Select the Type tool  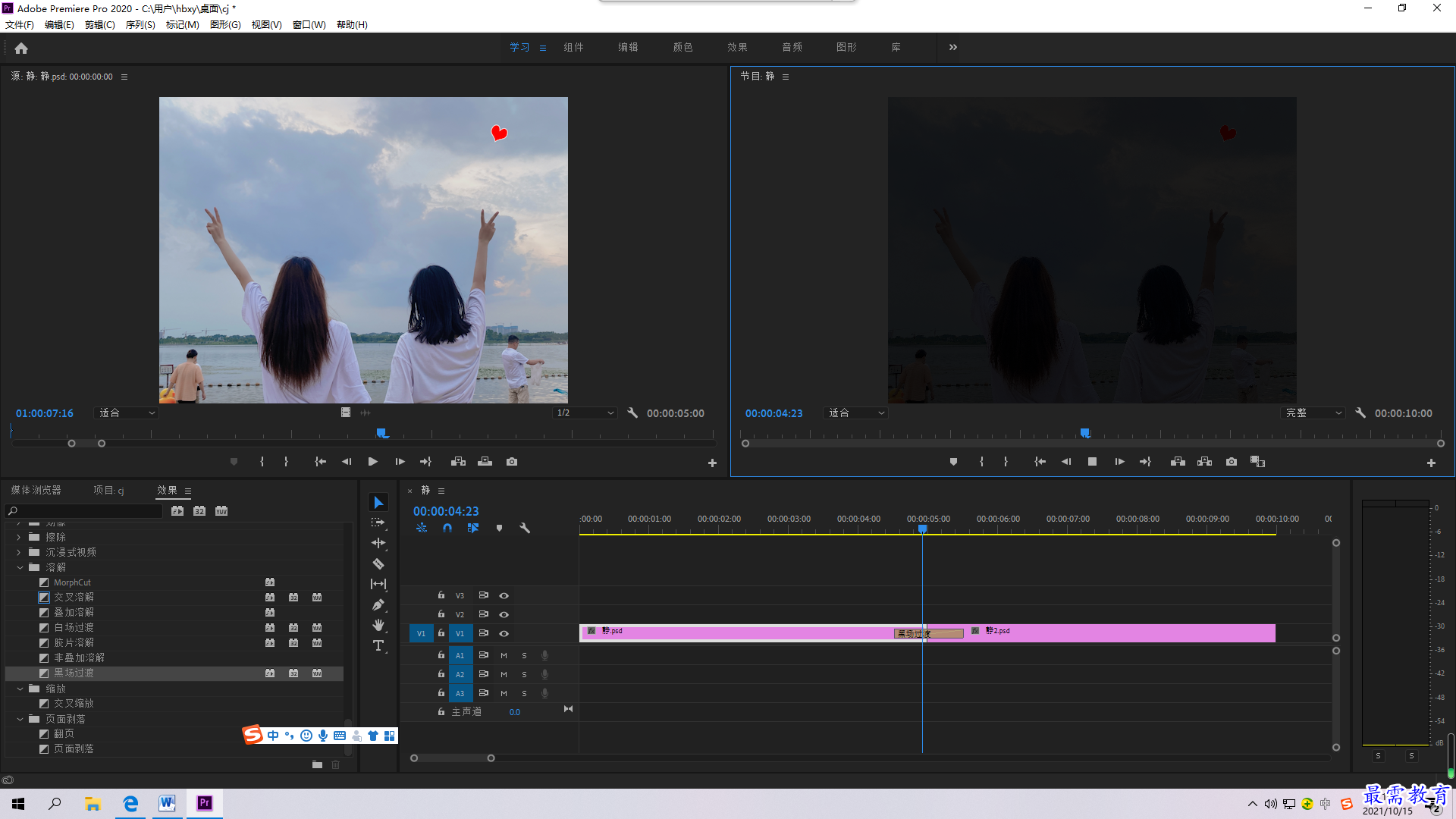378,645
